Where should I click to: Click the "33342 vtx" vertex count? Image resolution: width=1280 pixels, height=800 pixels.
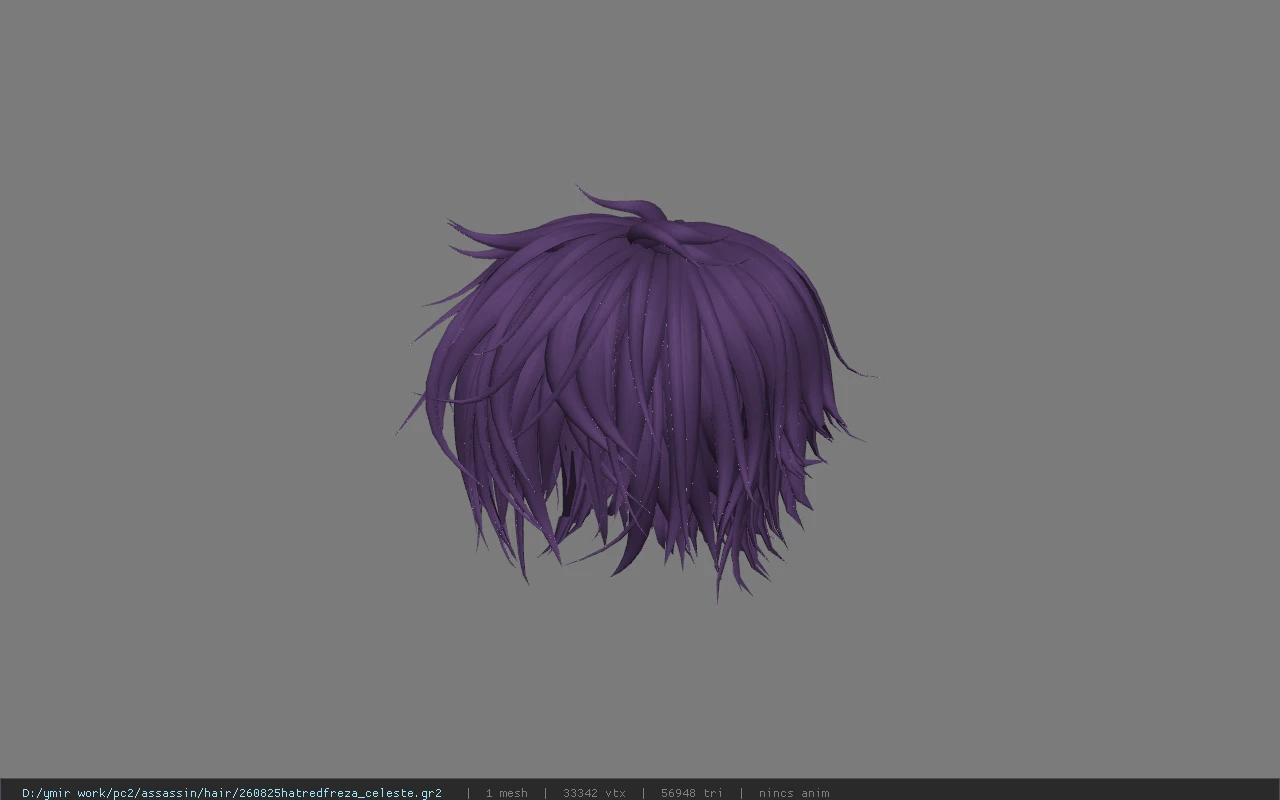(594, 793)
